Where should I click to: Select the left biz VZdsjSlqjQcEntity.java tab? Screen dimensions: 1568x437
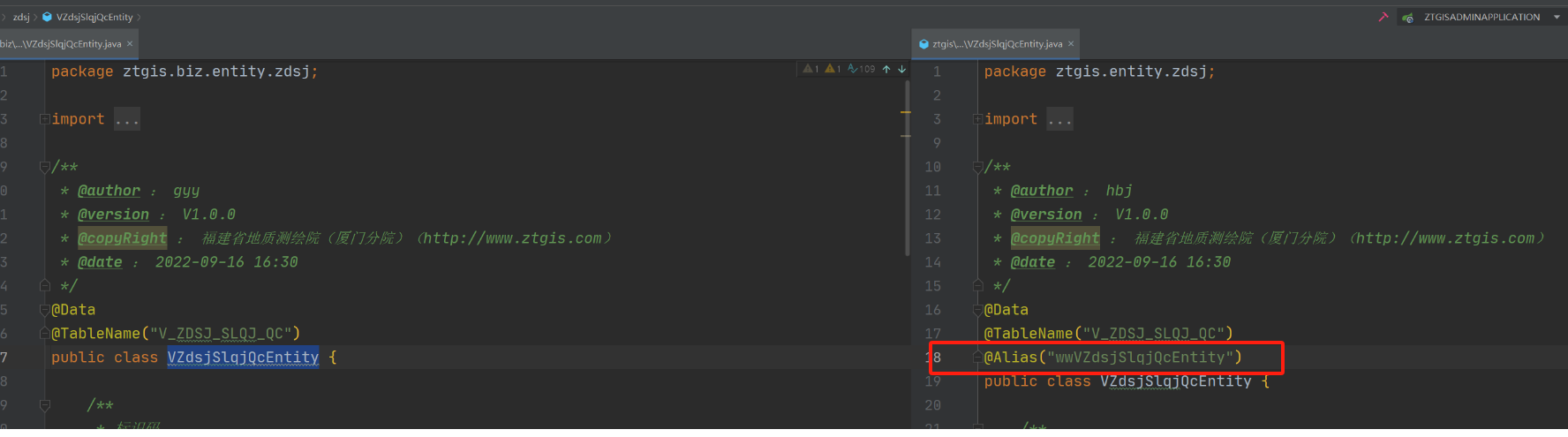60,43
